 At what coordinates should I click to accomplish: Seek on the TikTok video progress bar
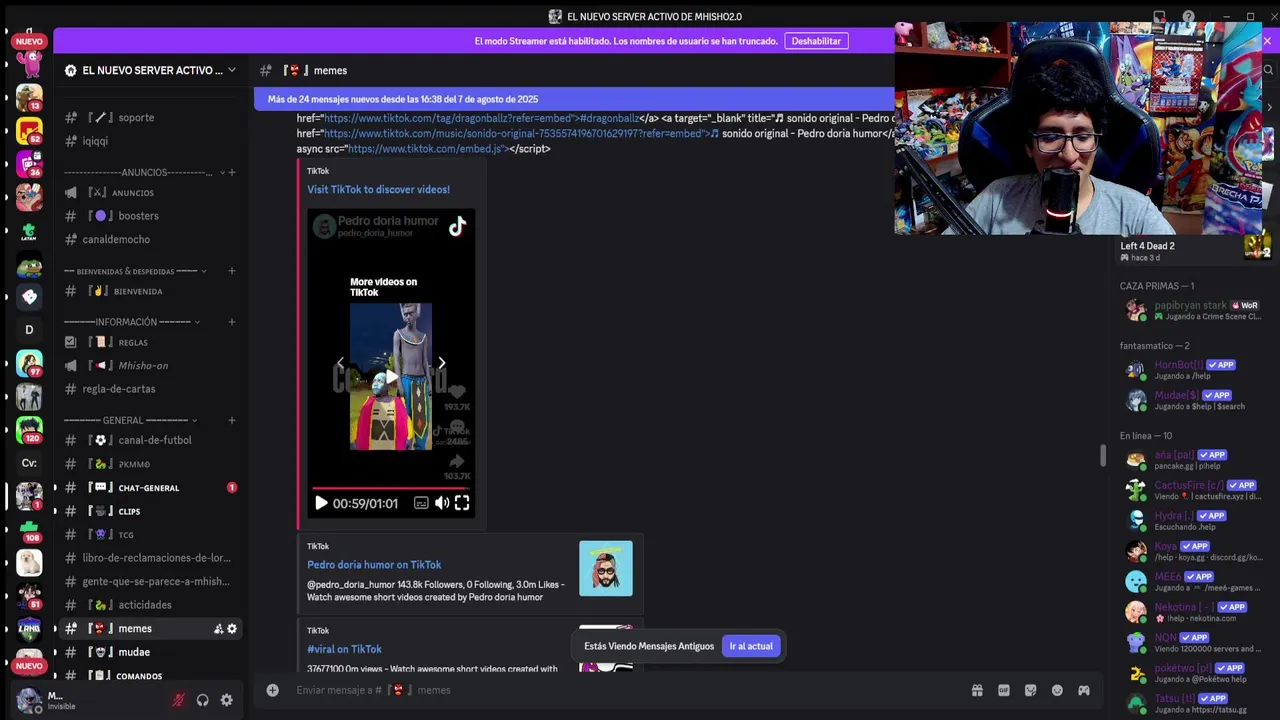coord(391,488)
